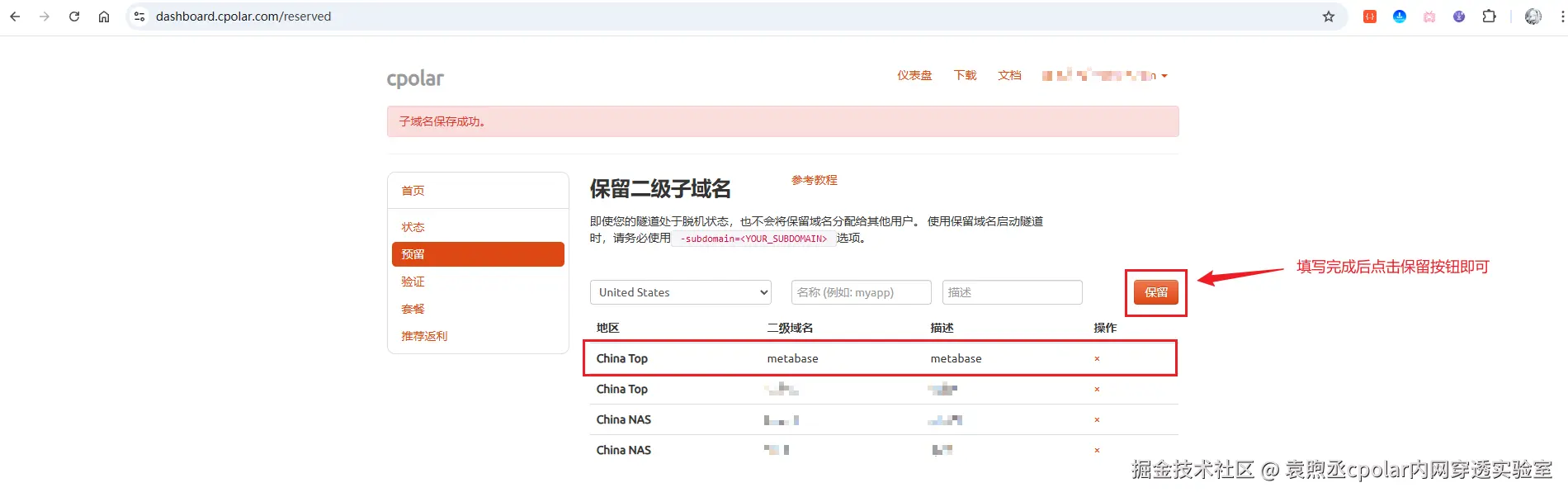Select 套餐 in the sidebar
Image resolution: width=1568 pixels, height=497 pixels.
point(413,309)
